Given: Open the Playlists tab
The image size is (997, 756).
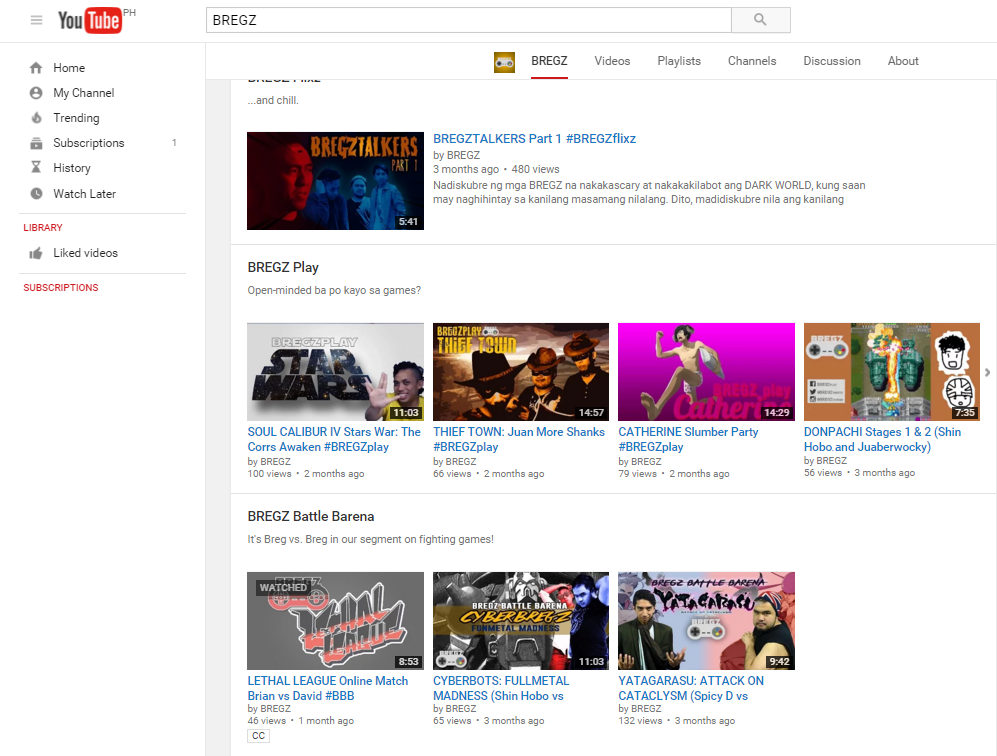Looking at the screenshot, I should click(679, 61).
